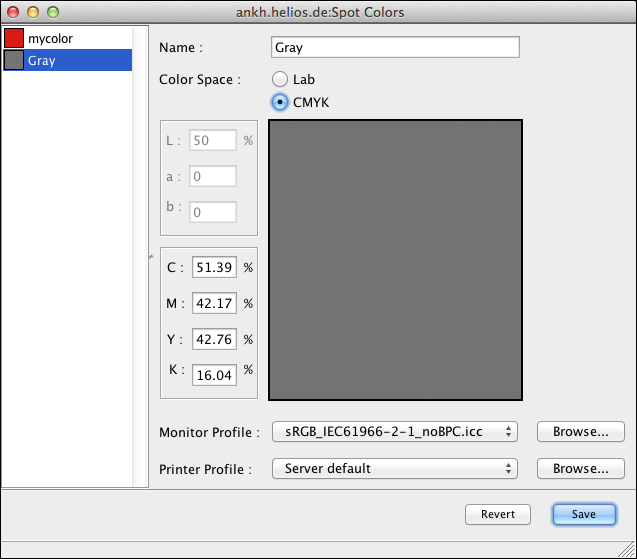The width and height of the screenshot is (637, 559).
Task: Click Browse next to Monitor Profile
Action: point(581,431)
